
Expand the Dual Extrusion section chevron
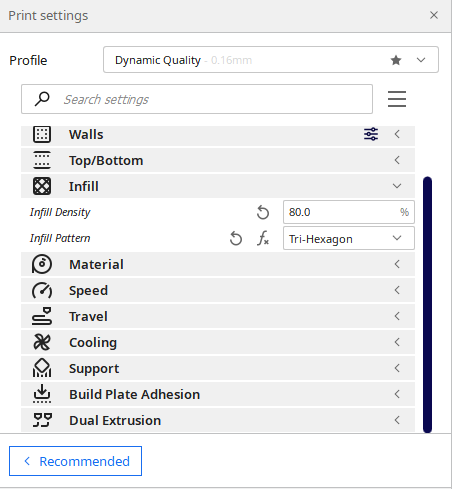pyautogui.click(x=397, y=420)
